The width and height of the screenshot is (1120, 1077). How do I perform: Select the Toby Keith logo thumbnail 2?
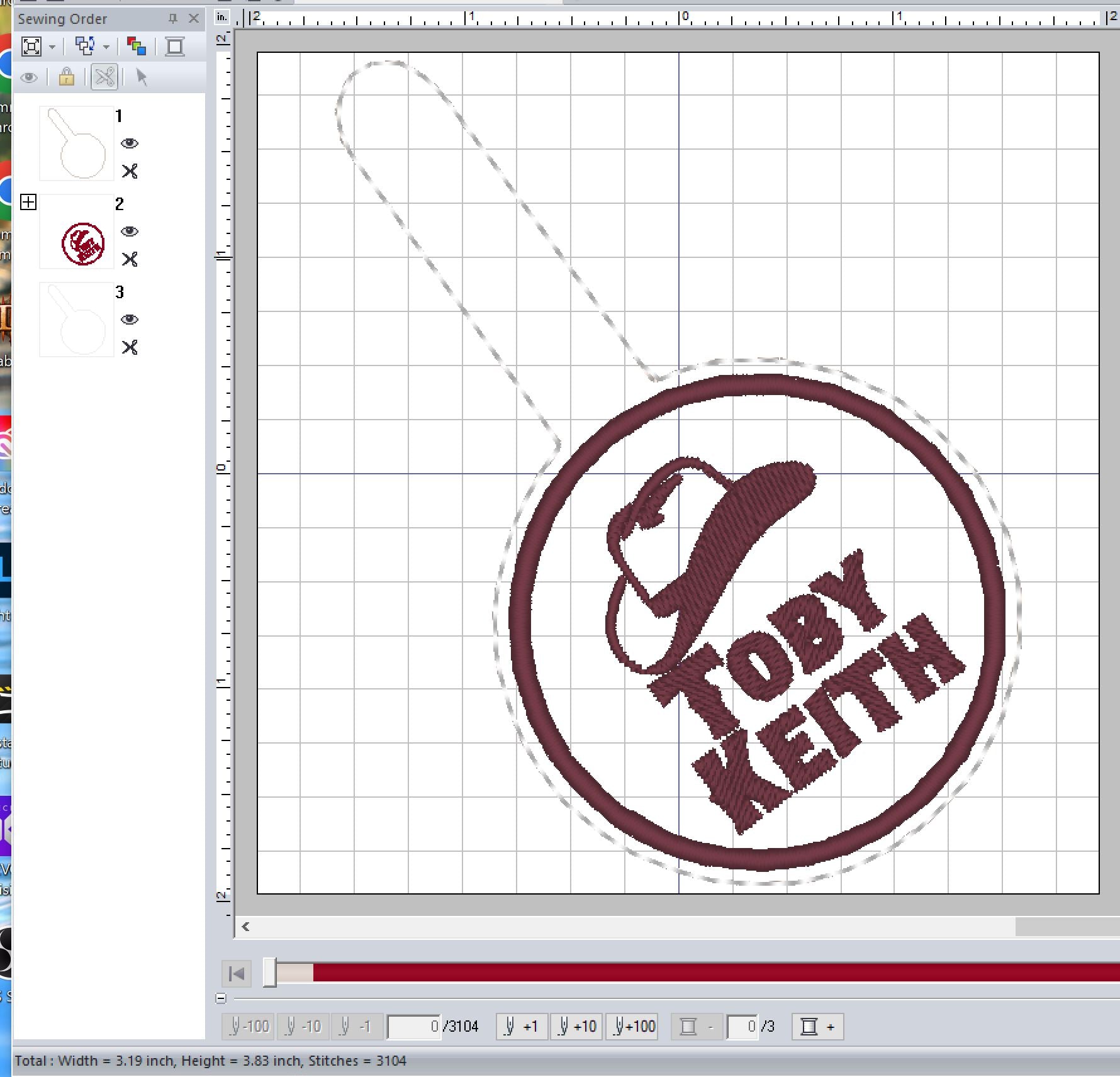point(77,232)
